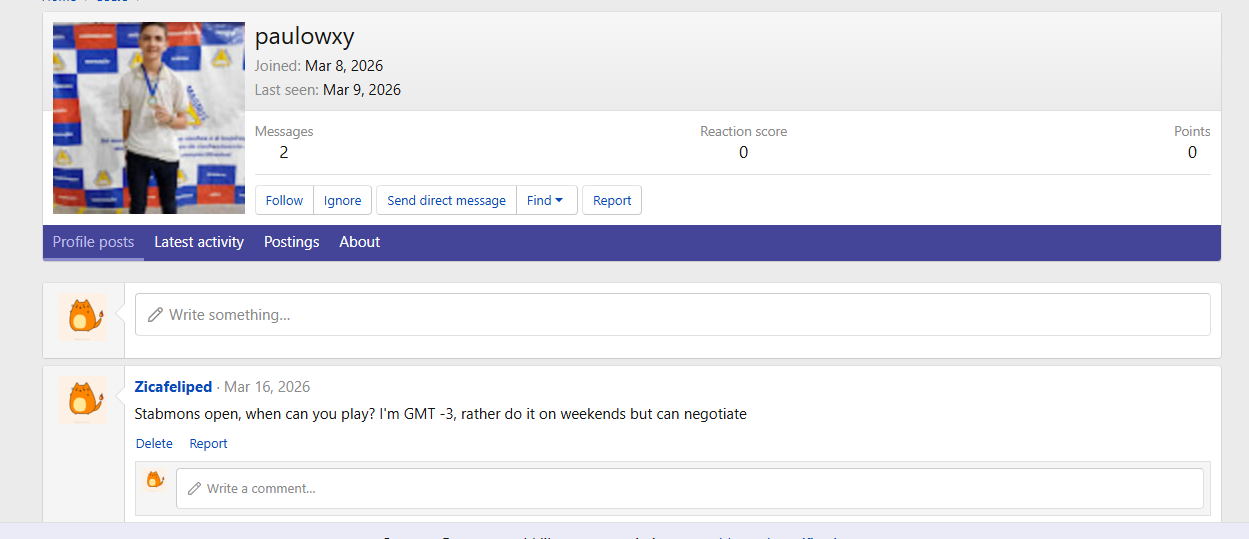Viewport: 1249px width, 539px height.
Task: Open paulowxy's profile photo
Action: click(148, 118)
